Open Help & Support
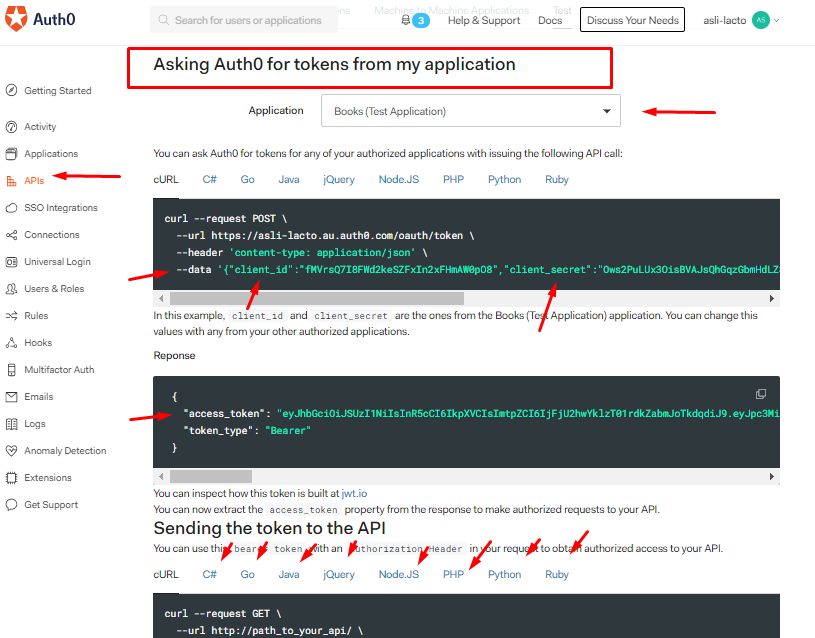Viewport: 815px width, 638px height. (483, 20)
